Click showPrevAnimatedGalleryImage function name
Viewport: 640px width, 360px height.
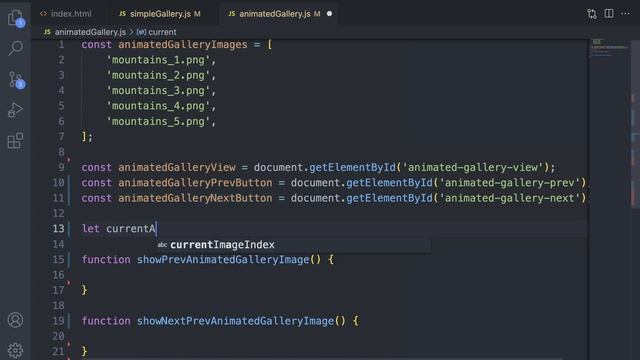[x=223, y=260]
